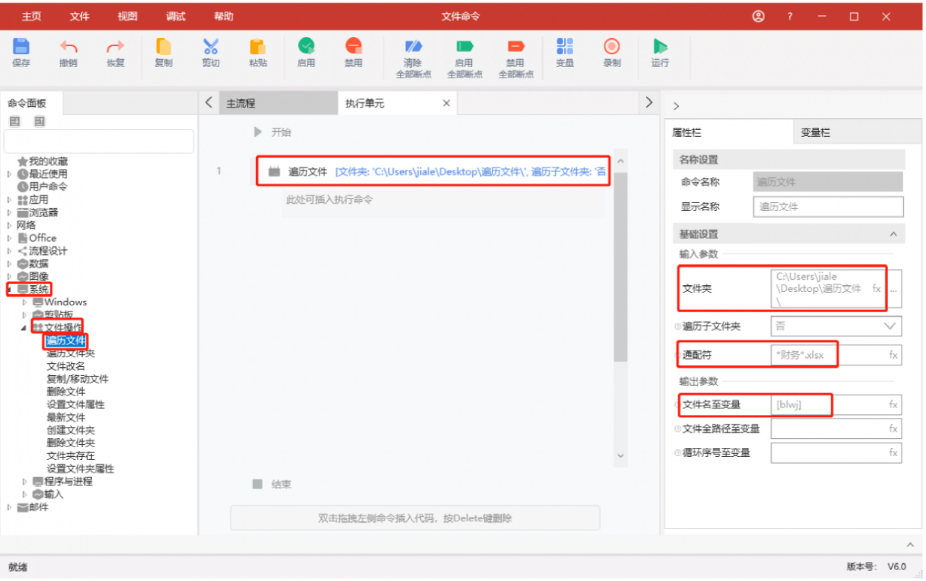Click the 粘贴 (Paste) toolbar icon
Screen dimensions: 926x581
(258, 47)
